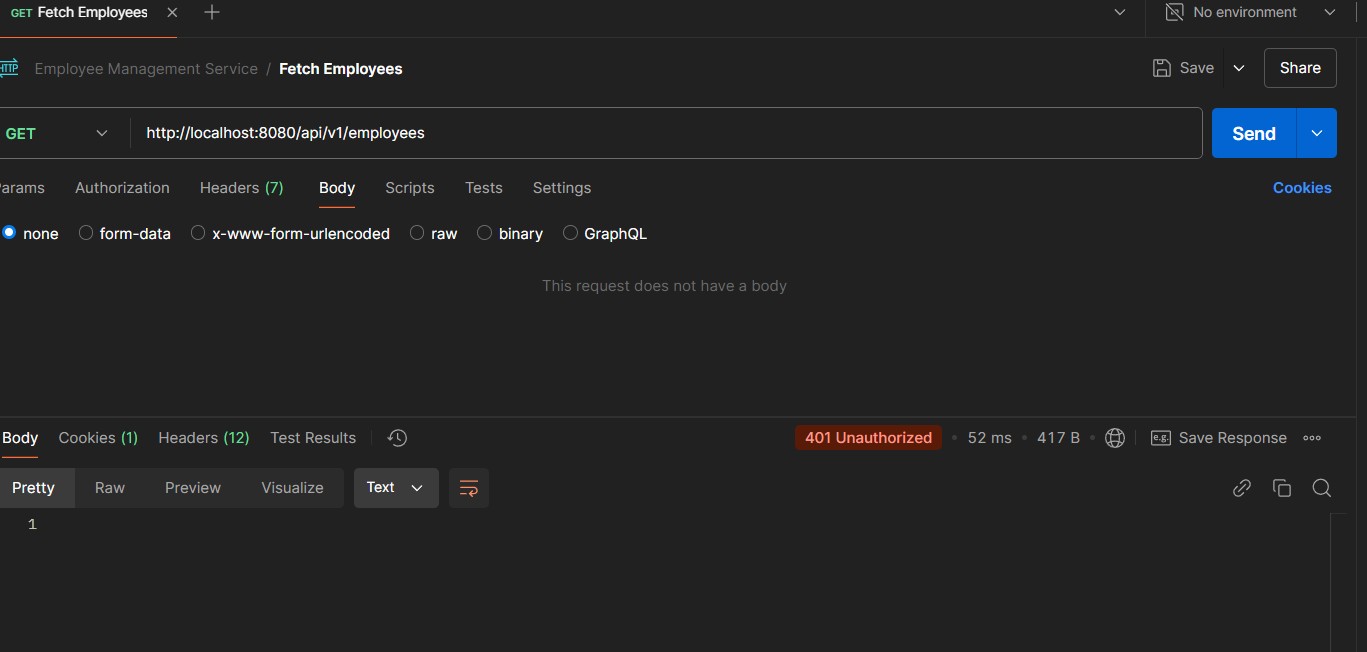Click the HTTP request type icon
The image size is (1367, 652).
pyautogui.click(x=8, y=68)
